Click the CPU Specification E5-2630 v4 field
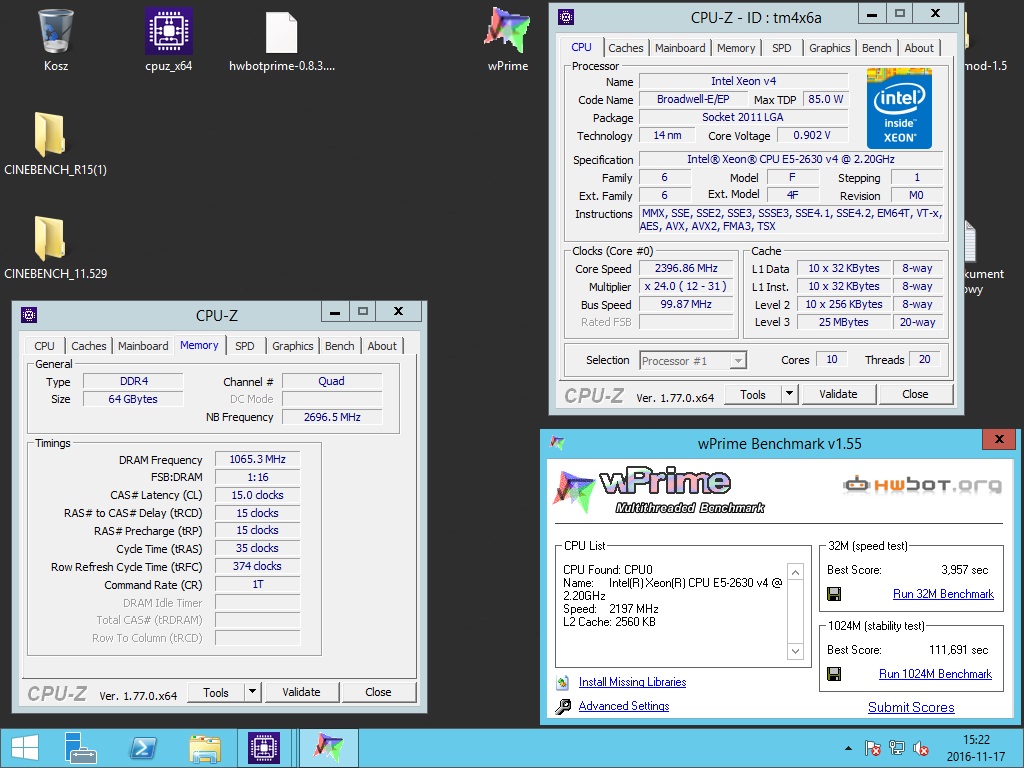1024x768 pixels. pyautogui.click(x=791, y=159)
